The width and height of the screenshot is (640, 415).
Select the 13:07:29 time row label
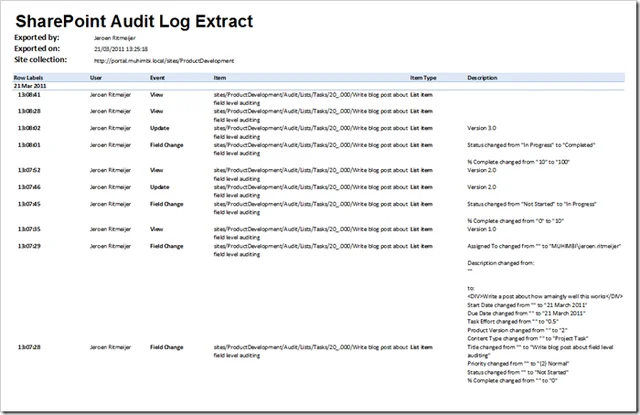point(29,246)
